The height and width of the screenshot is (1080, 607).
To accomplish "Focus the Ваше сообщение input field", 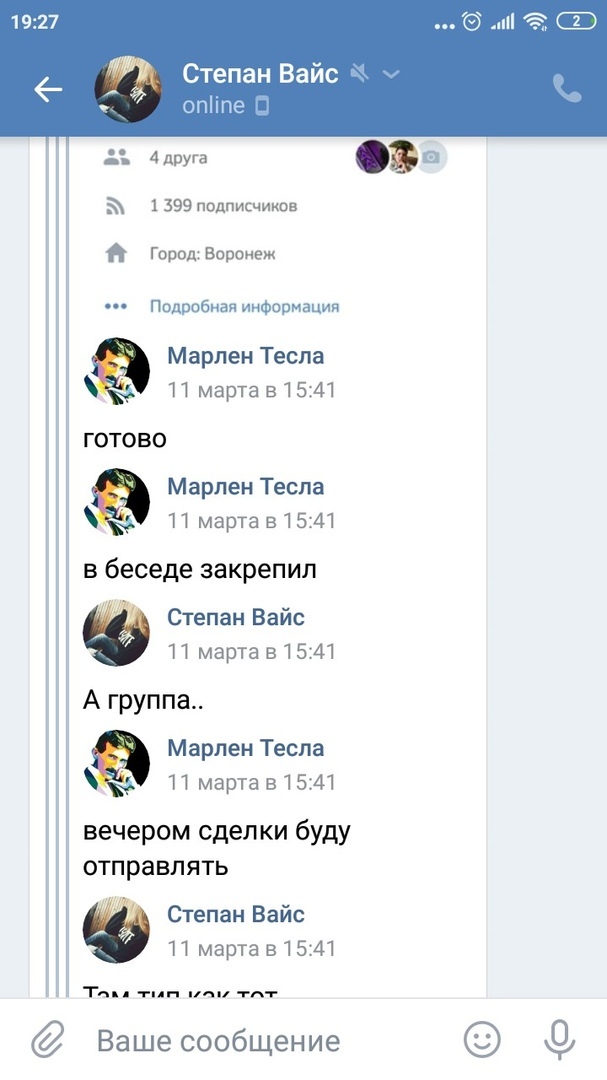I will tap(260, 1041).
